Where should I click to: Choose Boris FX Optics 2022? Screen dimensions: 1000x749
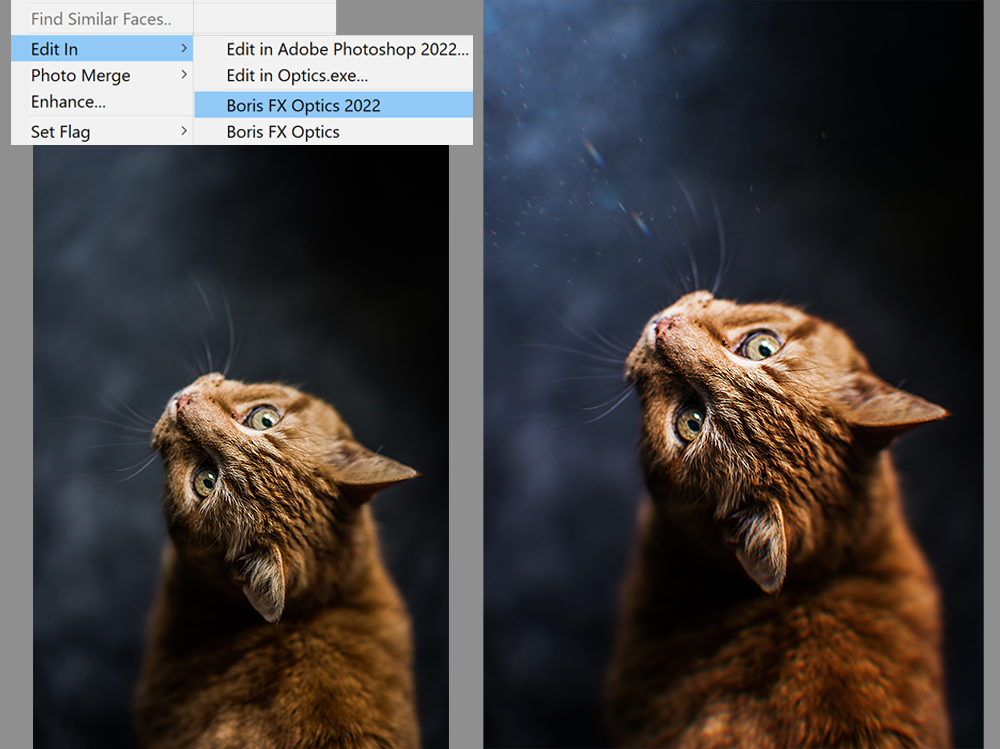click(334, 105)
